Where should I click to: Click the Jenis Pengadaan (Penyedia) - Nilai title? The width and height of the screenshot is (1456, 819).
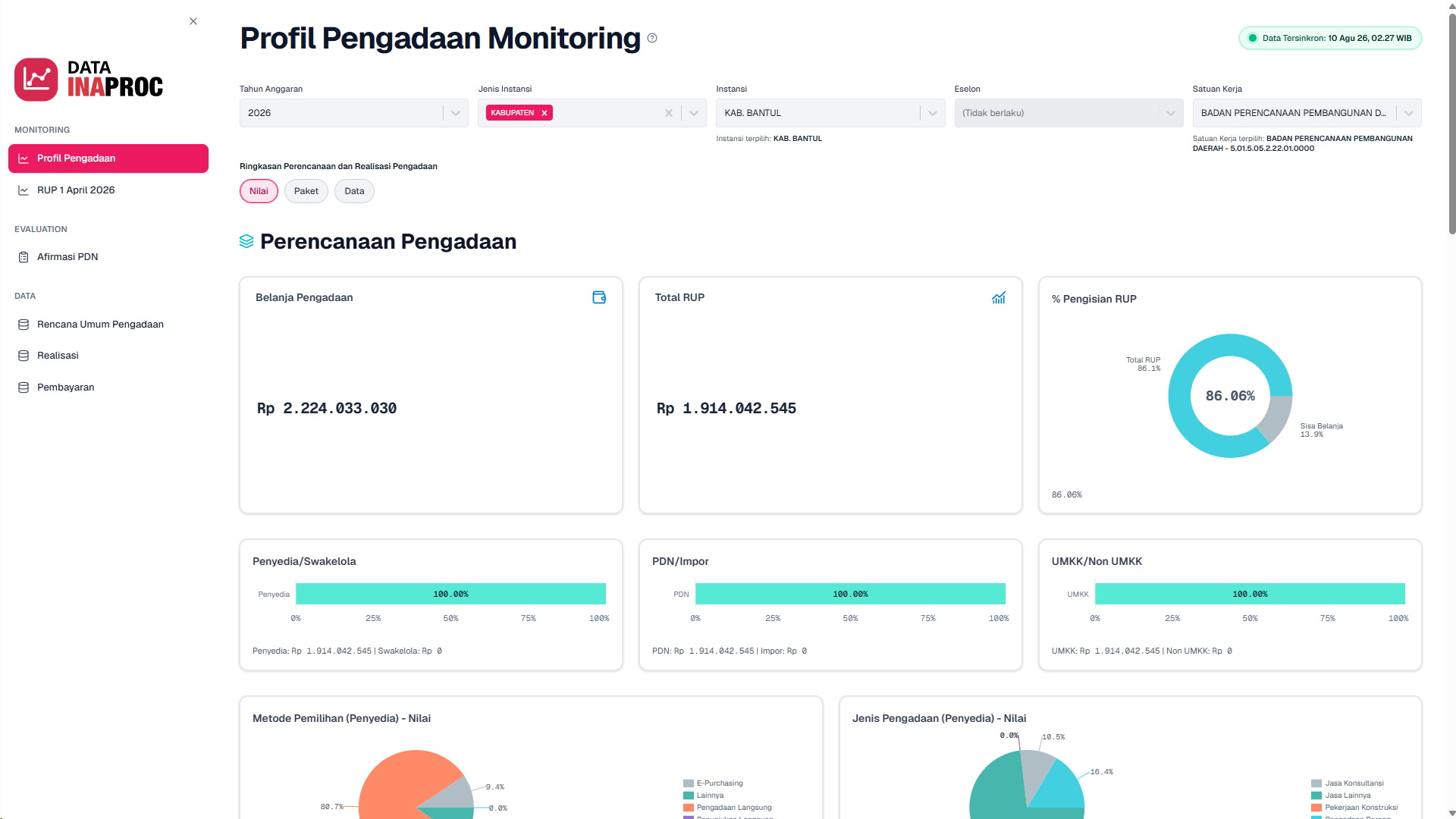click(x=939, y=718)
